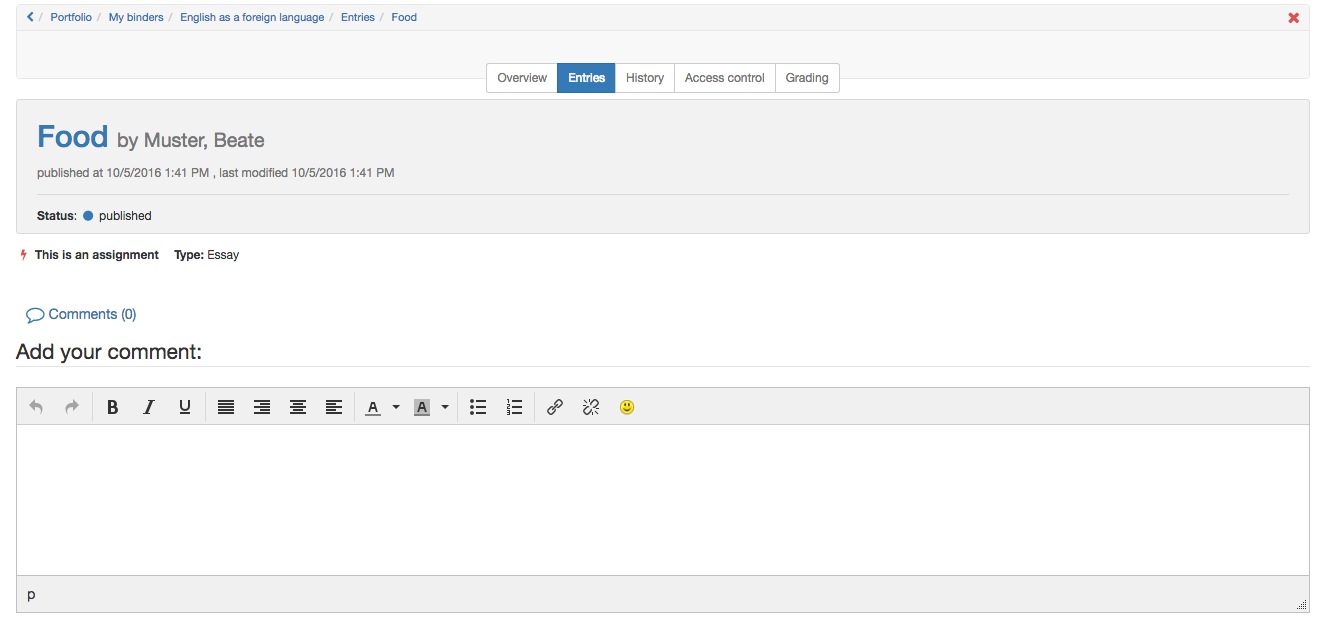Go to the Grading tab
The height and width of the screenshot is (627, 1326).
click(806, 78)
